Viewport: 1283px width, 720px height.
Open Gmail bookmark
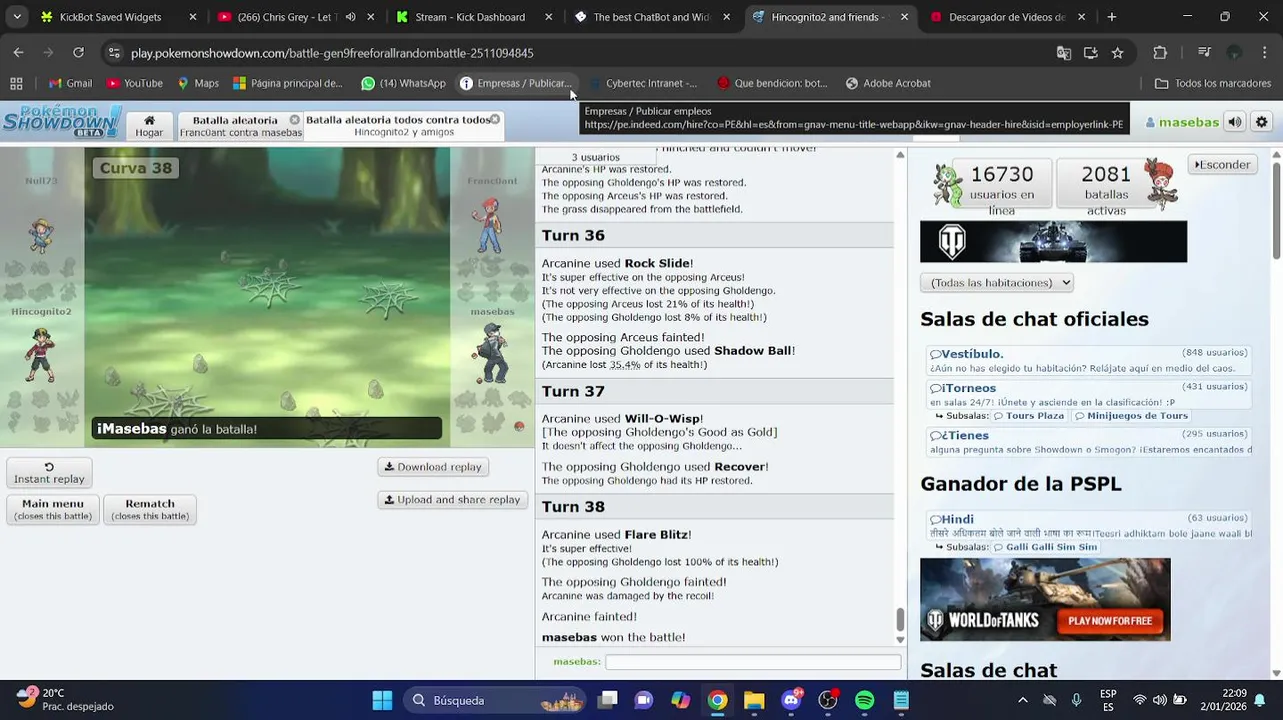point(70,84)
